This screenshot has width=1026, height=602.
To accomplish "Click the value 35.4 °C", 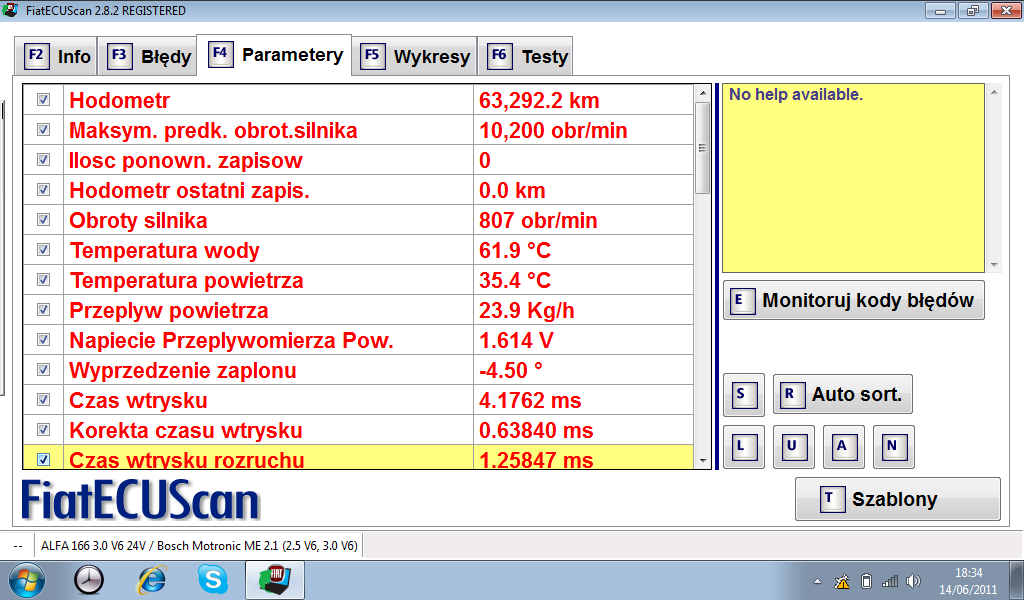I will pyautogui.click(x=515, y=281).
